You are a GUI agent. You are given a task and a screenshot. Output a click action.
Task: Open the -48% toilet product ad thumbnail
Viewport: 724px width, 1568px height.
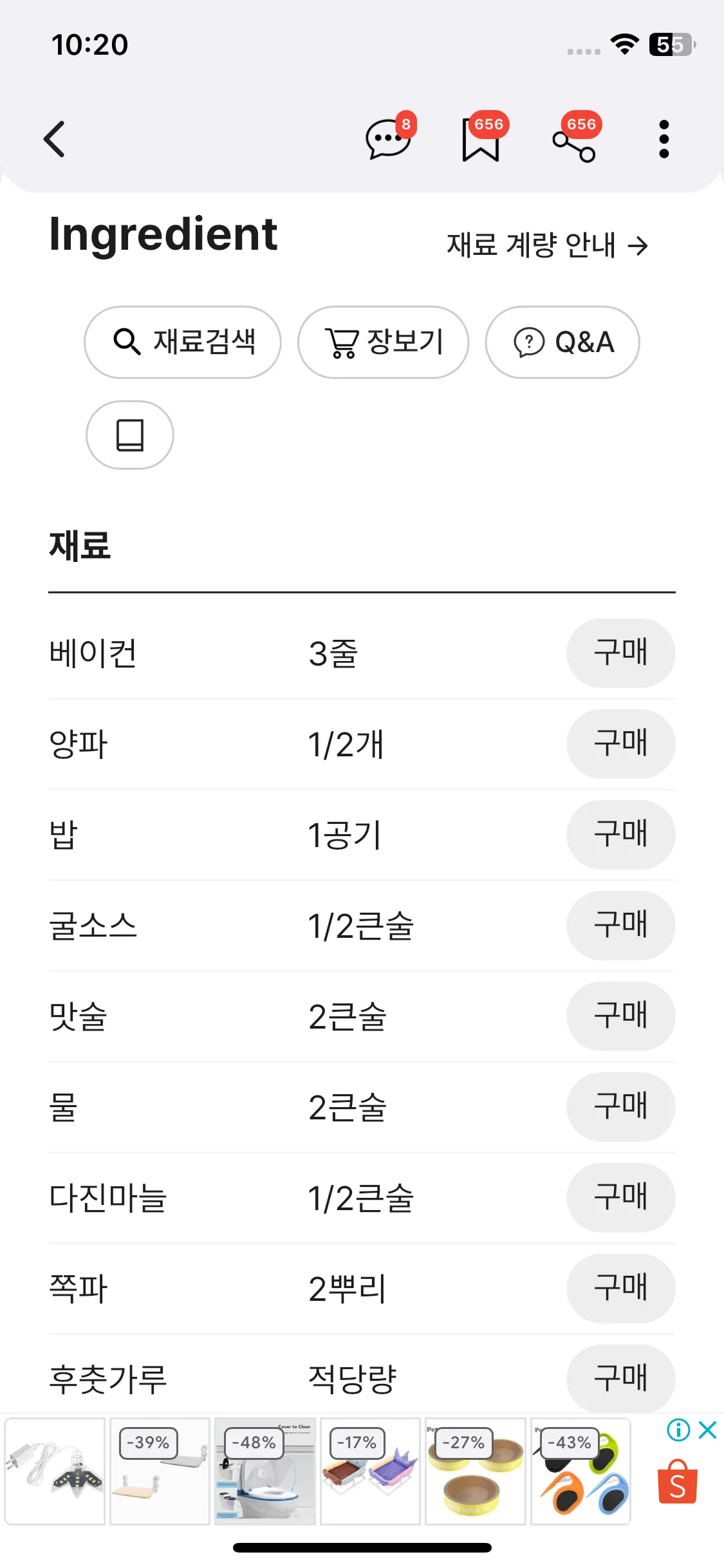coord(265,1471)
